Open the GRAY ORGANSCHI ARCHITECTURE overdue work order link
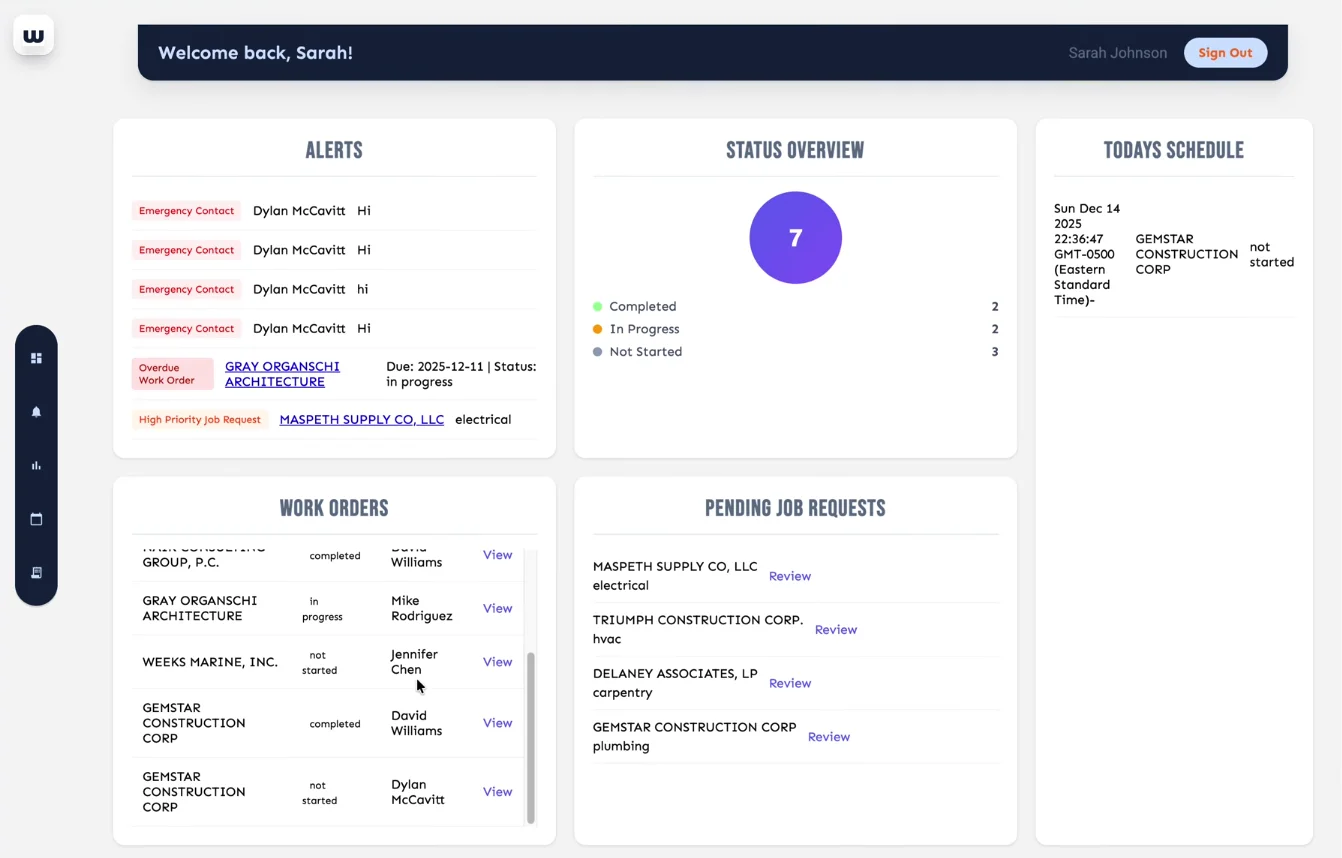The height and width of the screenshot is (858, 1342). coord(282,374)
